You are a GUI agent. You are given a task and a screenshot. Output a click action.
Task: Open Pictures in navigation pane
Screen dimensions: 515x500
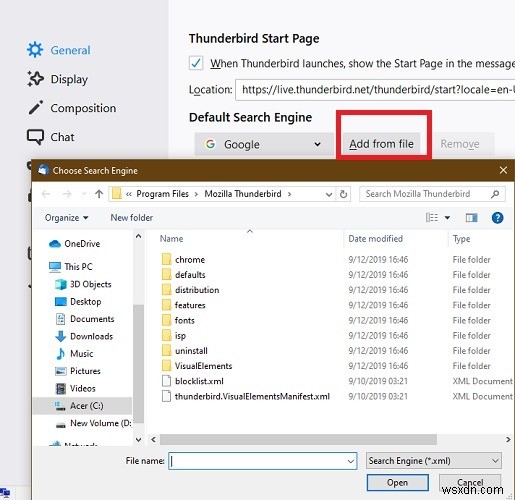78,371
